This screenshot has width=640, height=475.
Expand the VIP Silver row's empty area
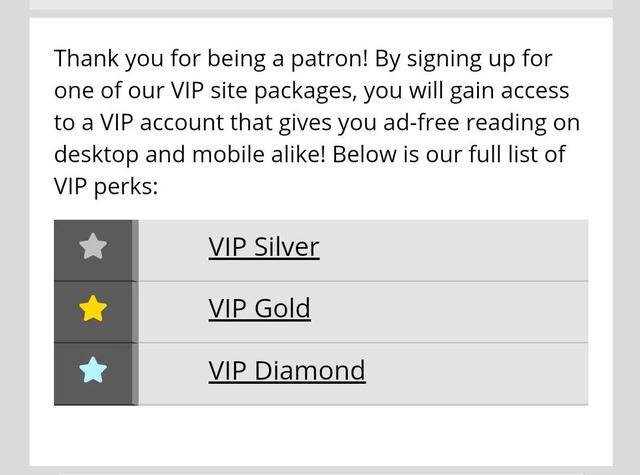point(453,250)
